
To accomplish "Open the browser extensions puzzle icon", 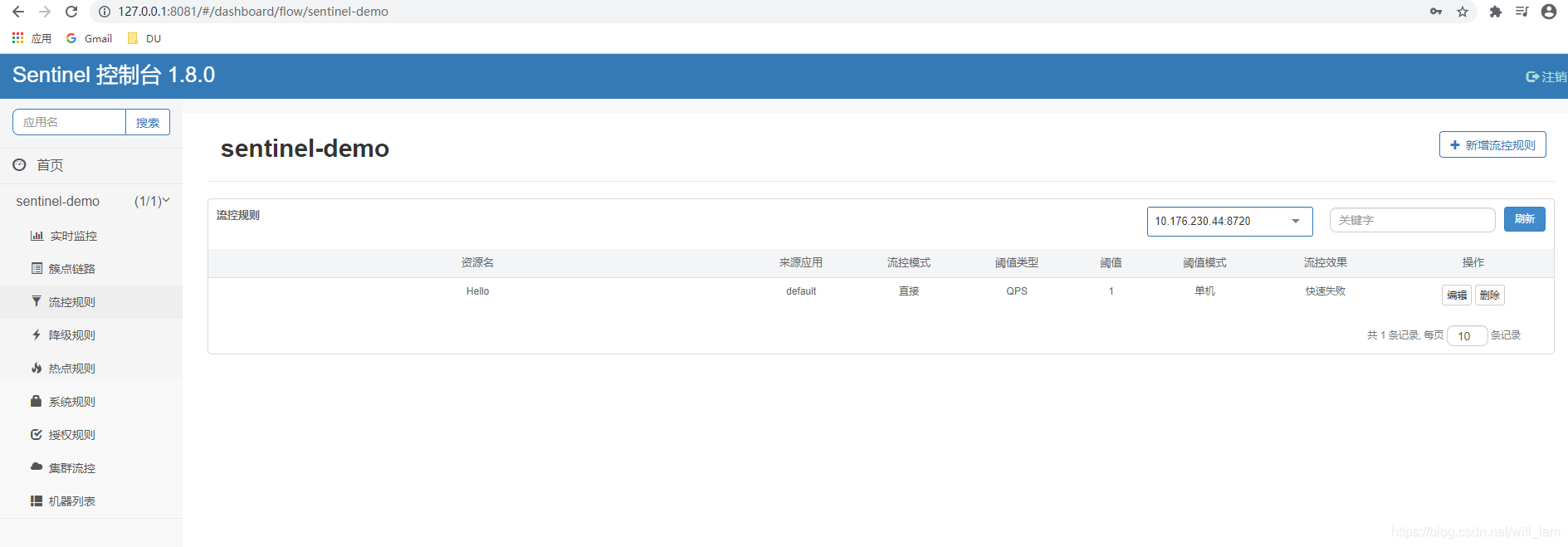I will (x=1496, y=12).
